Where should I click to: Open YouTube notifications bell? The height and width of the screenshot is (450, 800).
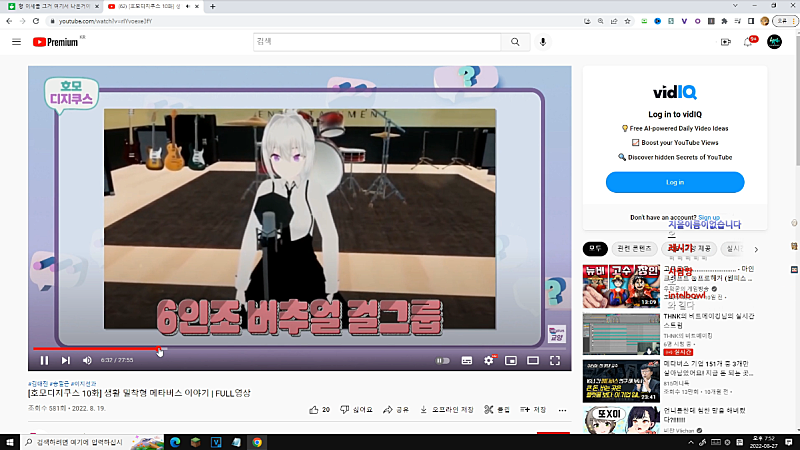pyautogui.click(x=748, y=42)
